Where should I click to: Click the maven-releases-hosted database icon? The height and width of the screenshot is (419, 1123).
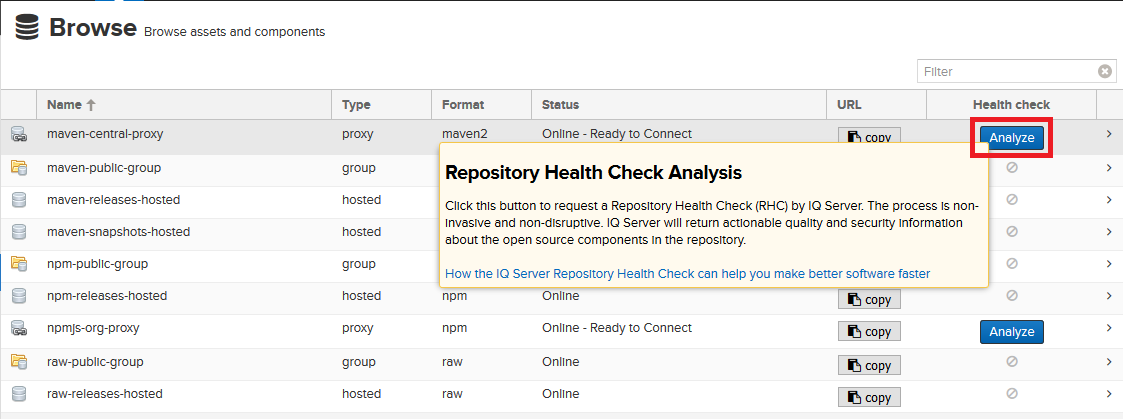(18, 200)
